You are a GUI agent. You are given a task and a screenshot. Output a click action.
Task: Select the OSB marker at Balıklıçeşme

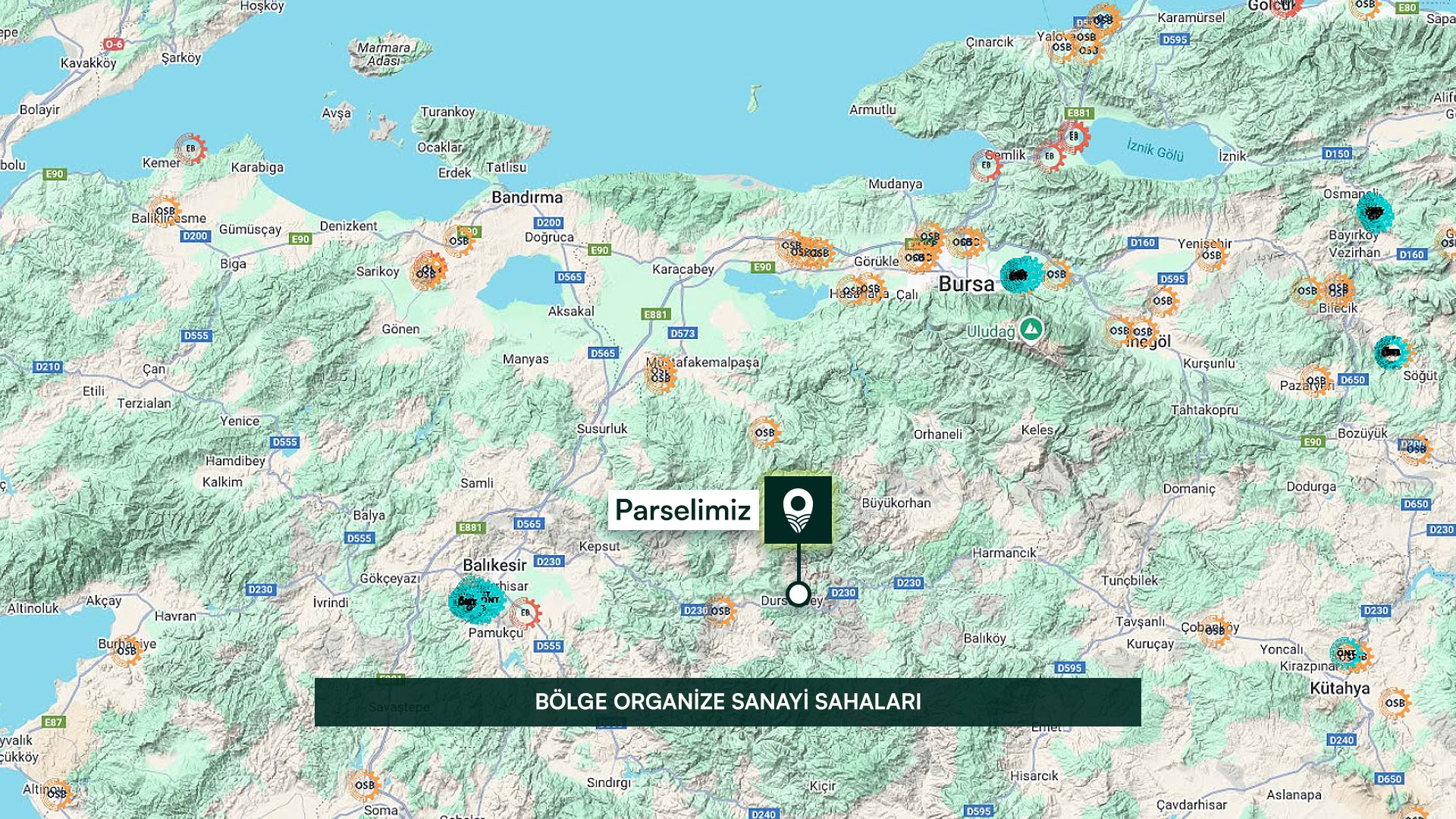point(165,212)
